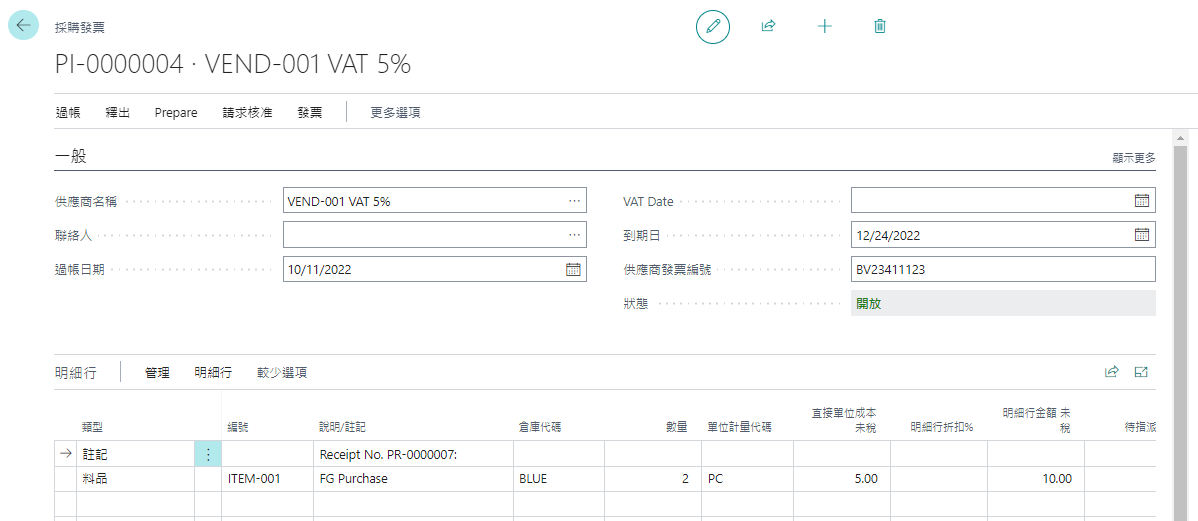The height and width of the screenshot is (521, 1198).
Task: Click the unit cost cell 5.00
Action: (x=842, y=479)
